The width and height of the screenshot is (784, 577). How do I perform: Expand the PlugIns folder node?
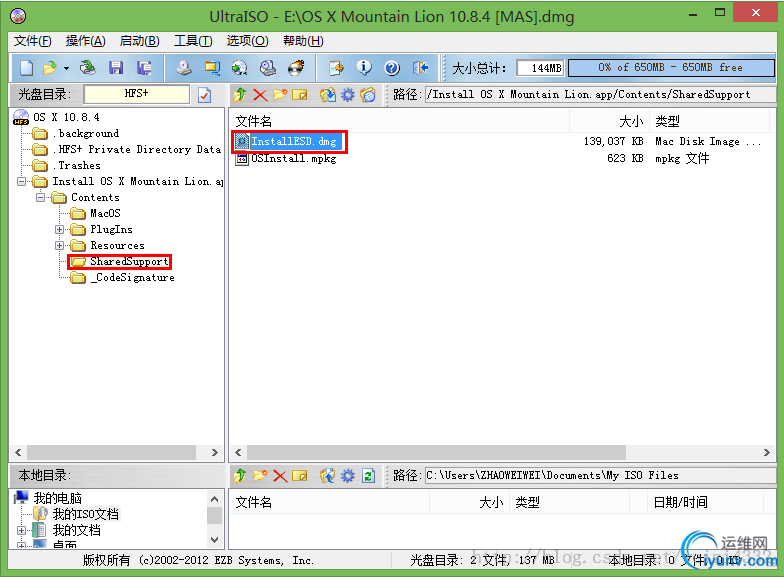point(60,230)
